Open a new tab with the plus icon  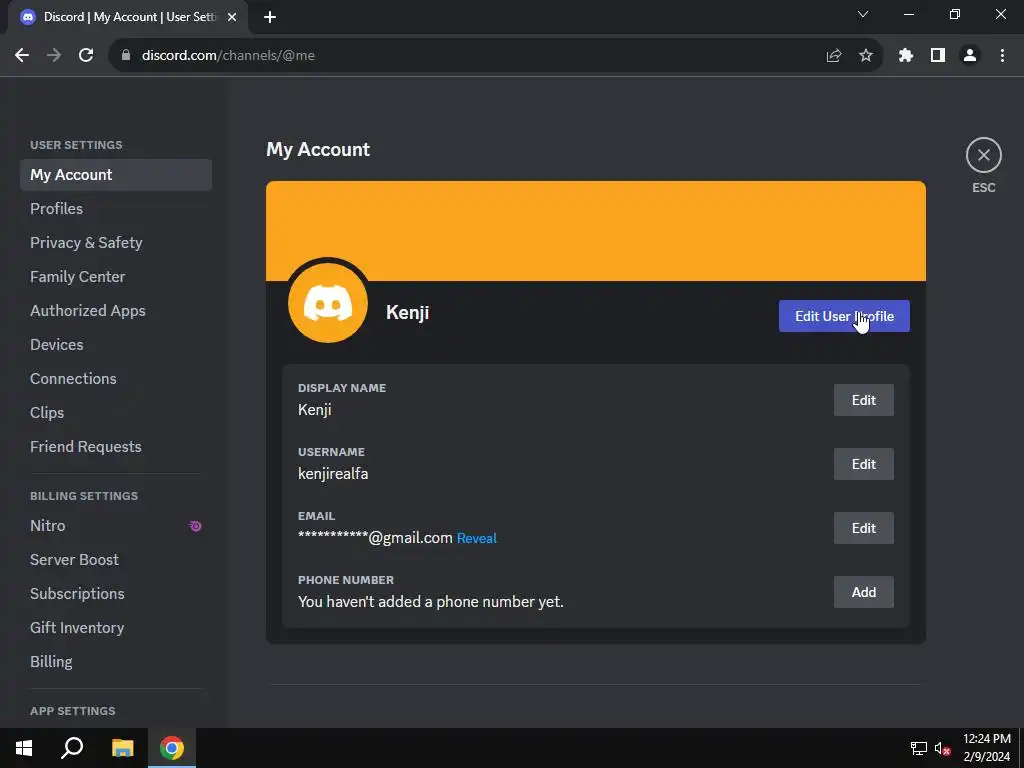[270, 18]
